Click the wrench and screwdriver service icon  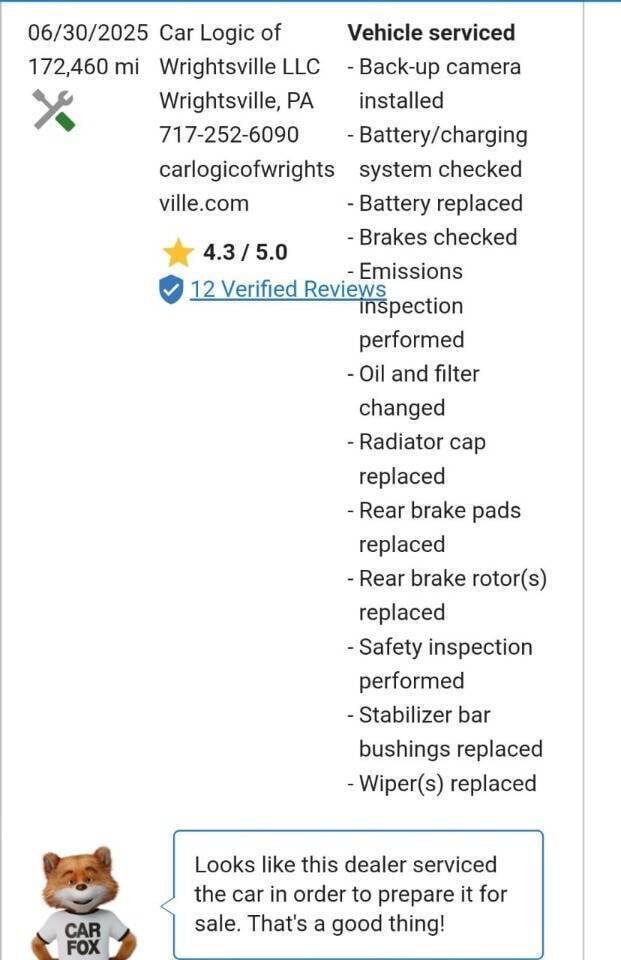[54, 110]
